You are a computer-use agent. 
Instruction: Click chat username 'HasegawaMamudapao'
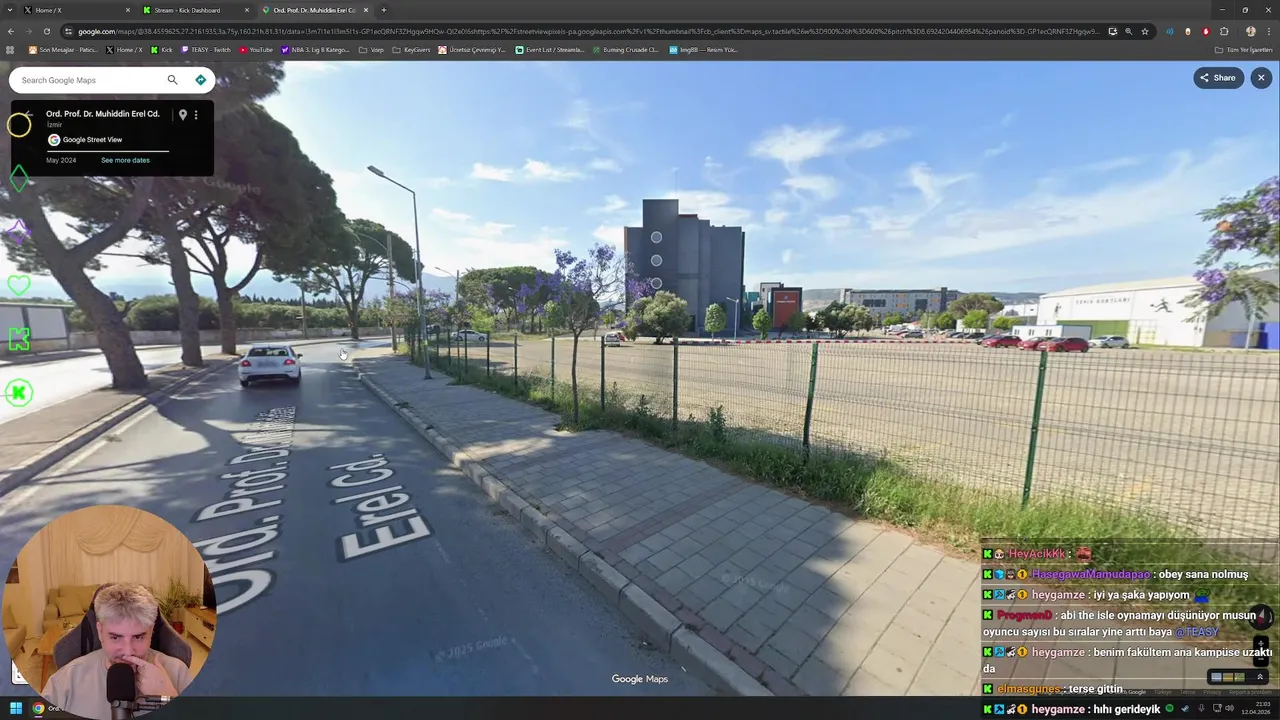[1091, 575]
